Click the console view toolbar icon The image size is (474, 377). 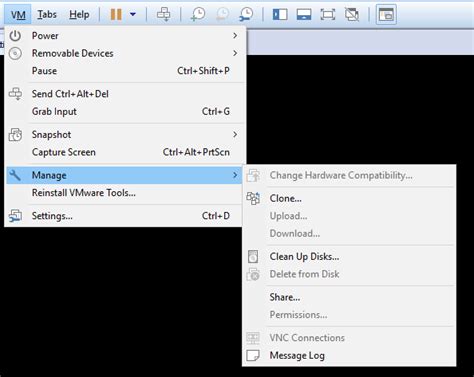tap(386, 14)
